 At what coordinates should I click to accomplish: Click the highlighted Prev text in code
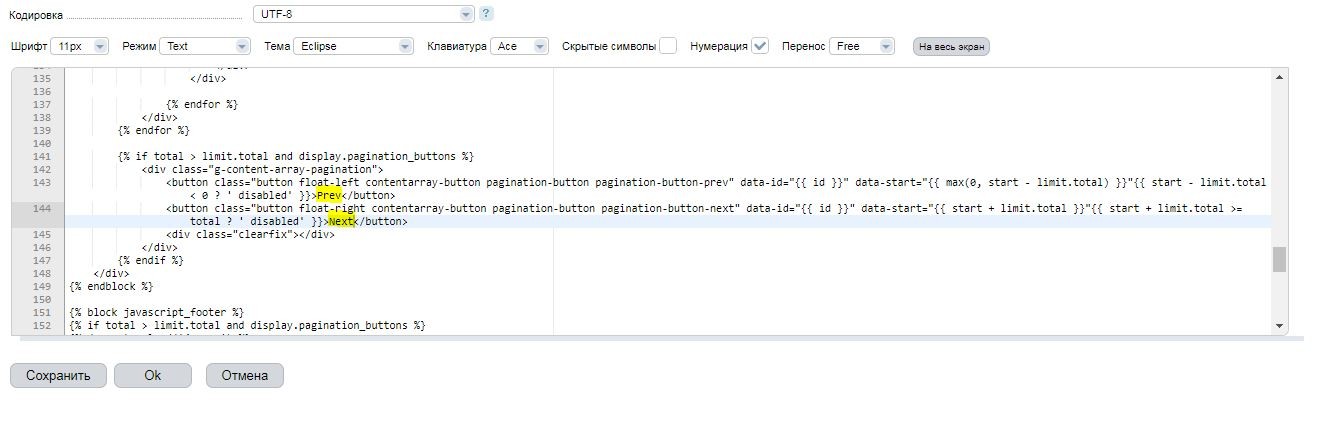pos(329,196)
